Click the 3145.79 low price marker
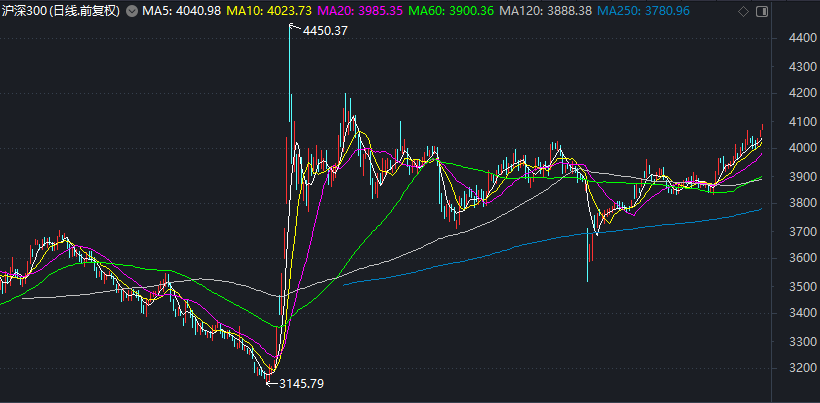Viewport: 820px width, 403px height. (x=301, y=384)
